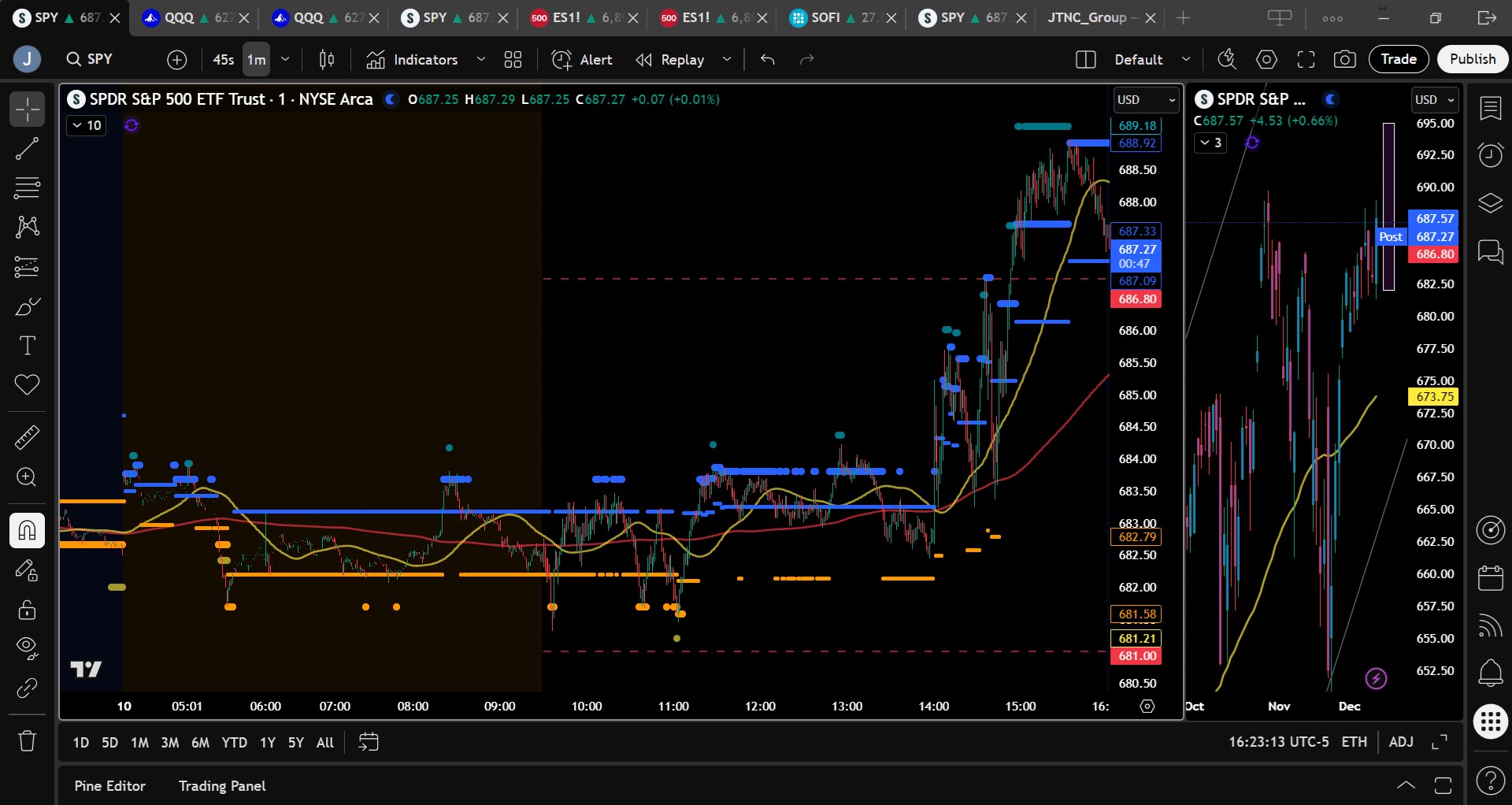Set chart range to YTD
The width and height of the screenshot is (1512, 805).
coord(234,743)
